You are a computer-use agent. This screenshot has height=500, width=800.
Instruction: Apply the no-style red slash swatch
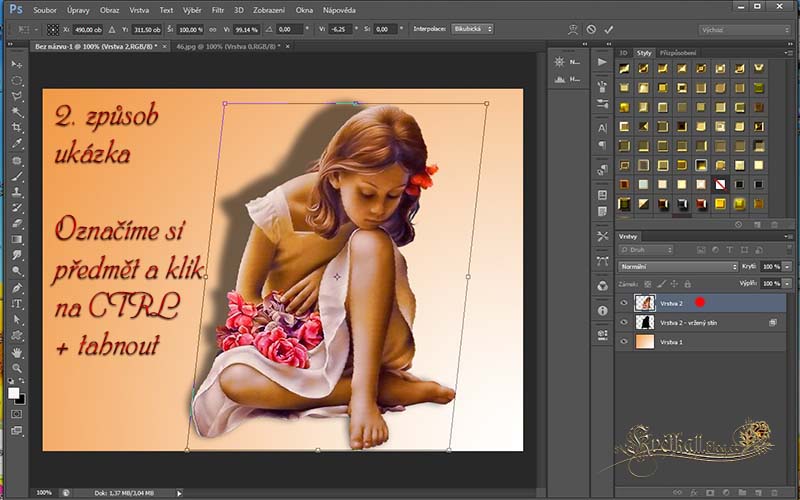tap(720, 184)
